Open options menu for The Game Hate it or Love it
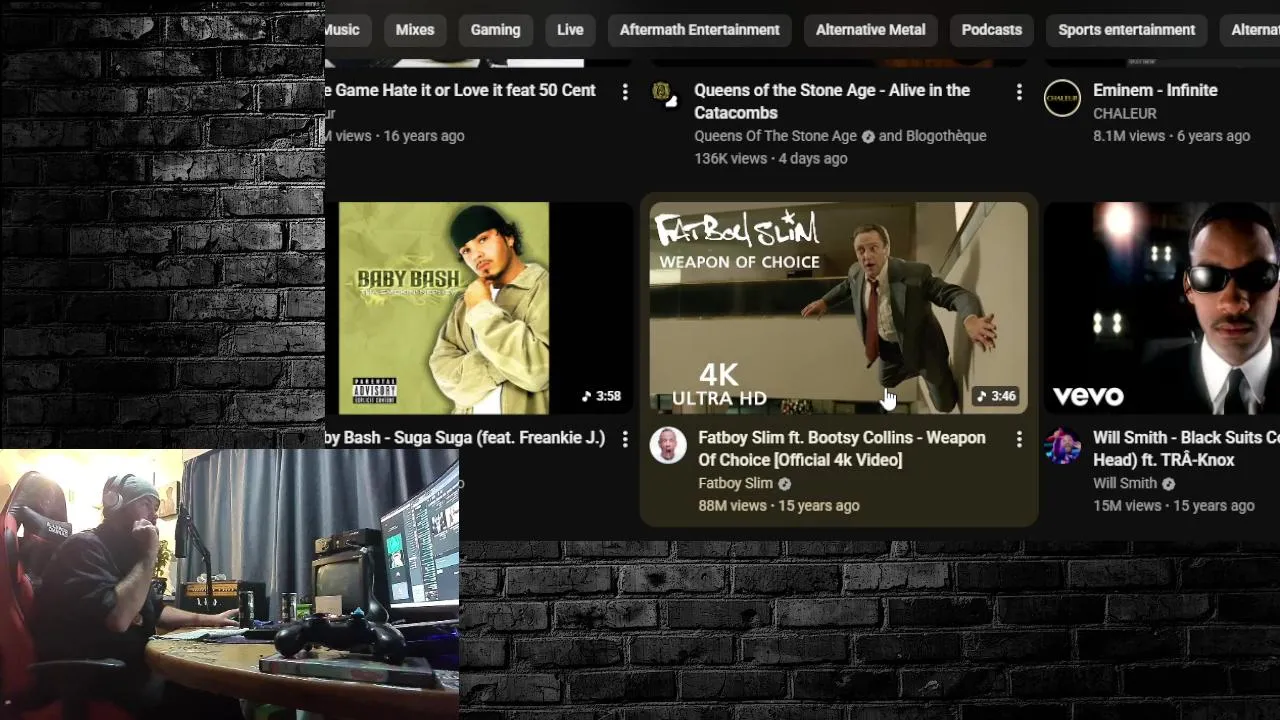 625,92
